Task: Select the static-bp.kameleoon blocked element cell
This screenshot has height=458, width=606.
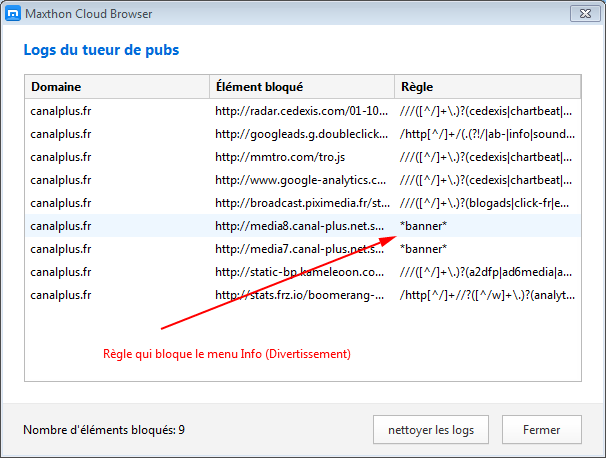Action: 300,272
